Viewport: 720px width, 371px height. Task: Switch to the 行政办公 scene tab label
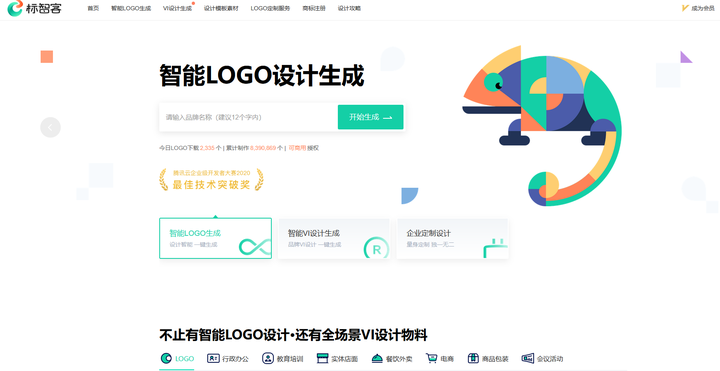[x=235, y=359]
